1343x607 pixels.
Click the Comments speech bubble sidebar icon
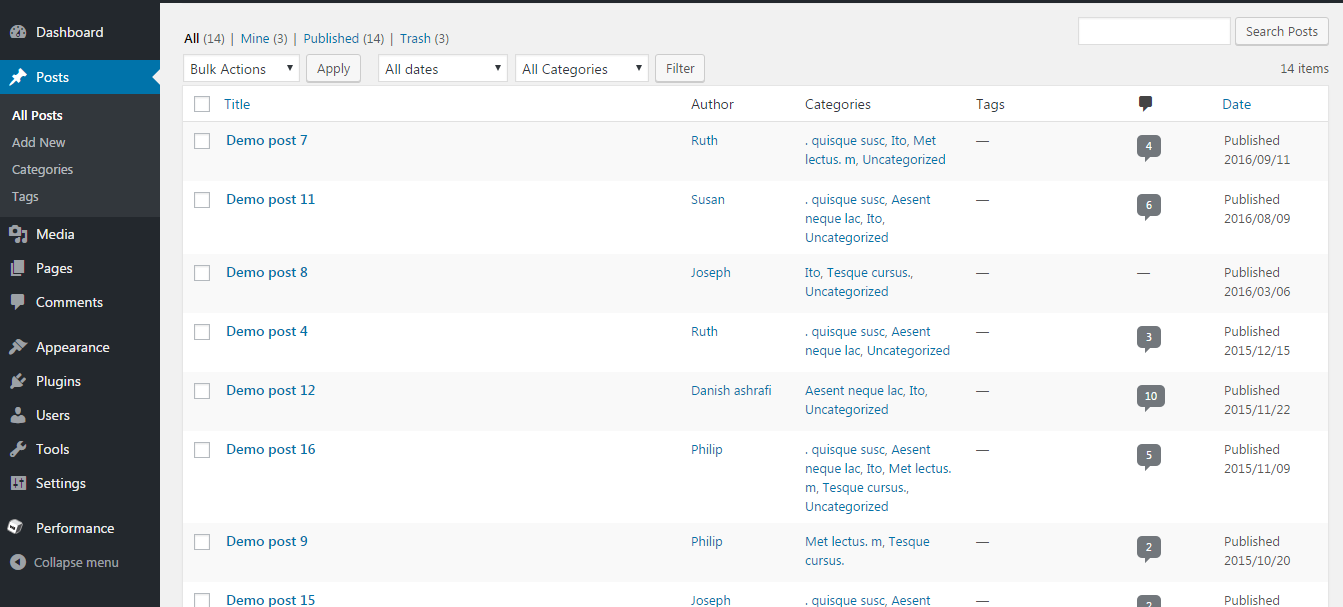click(x=18, y=302)
